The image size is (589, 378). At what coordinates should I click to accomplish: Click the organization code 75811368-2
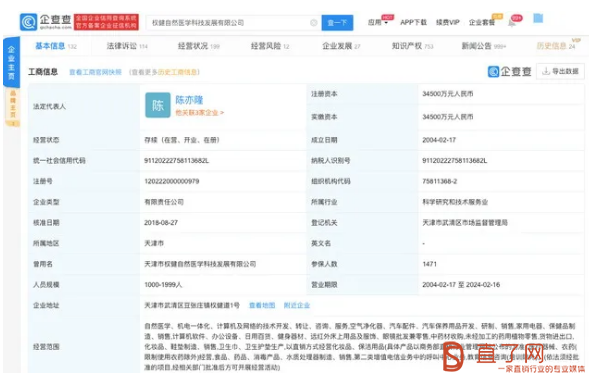[x=439, y=181]
